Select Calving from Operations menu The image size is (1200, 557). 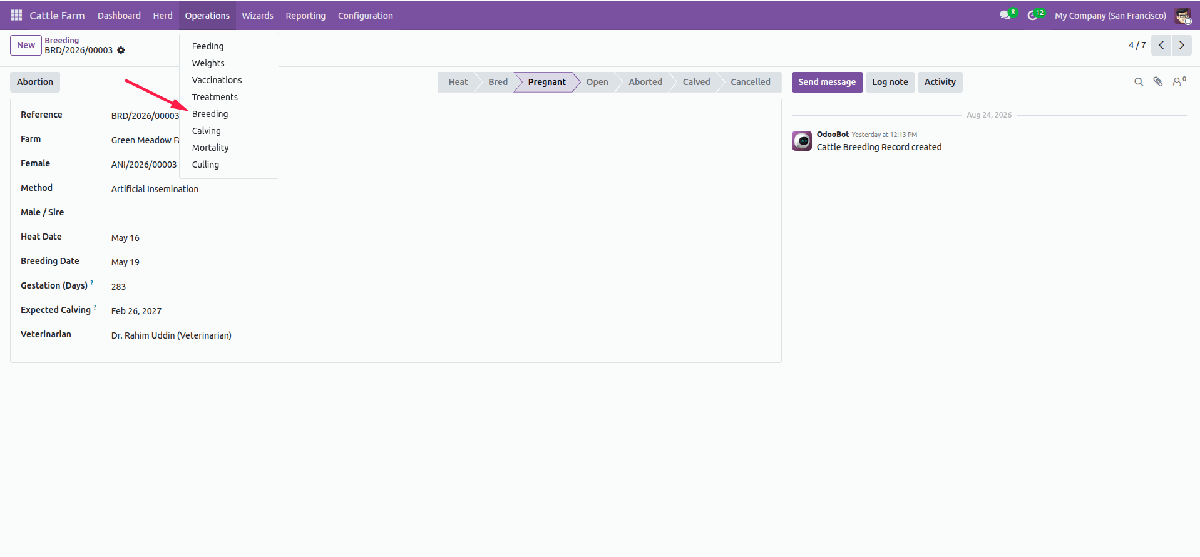(228, 131)
